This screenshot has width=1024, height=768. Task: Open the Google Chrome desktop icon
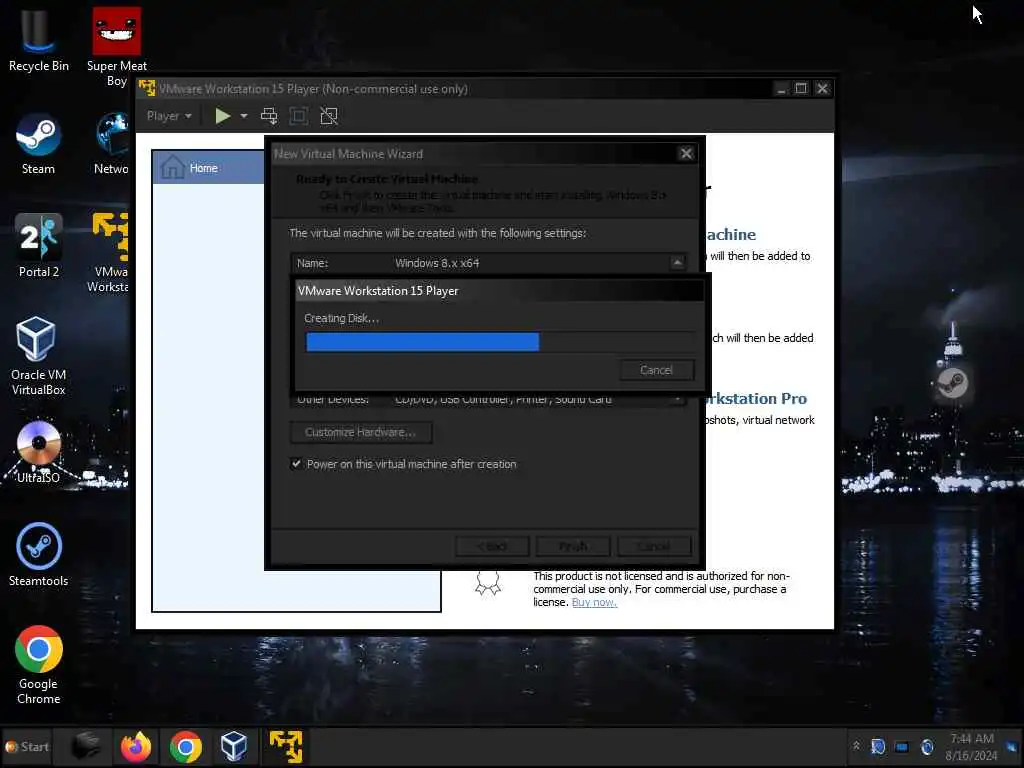(38, 665)
